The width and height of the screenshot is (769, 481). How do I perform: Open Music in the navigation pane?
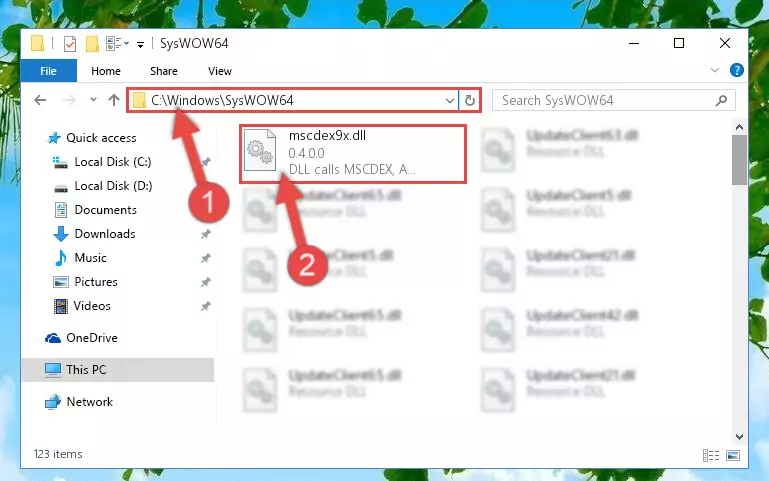90,258
